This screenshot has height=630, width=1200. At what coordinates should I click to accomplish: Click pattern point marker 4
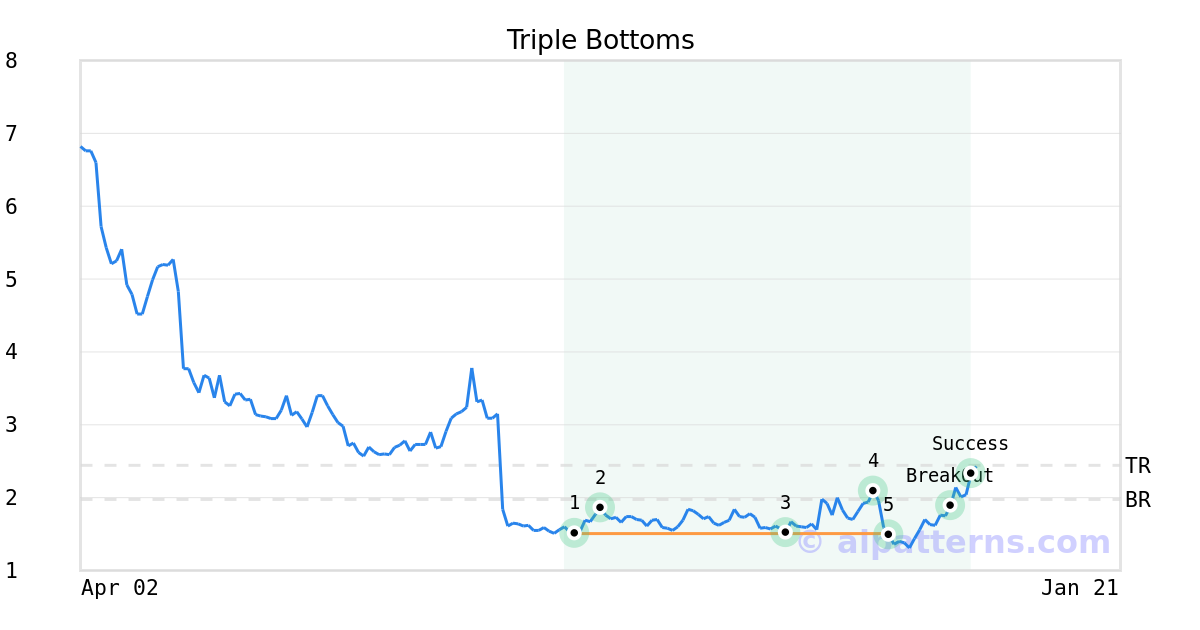[x=873, y=490]
